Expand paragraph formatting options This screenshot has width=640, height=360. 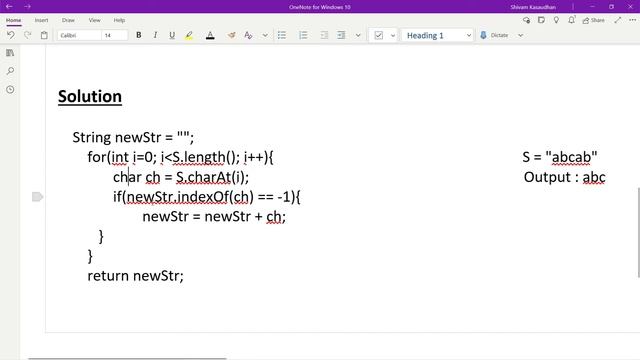point(358,36)
